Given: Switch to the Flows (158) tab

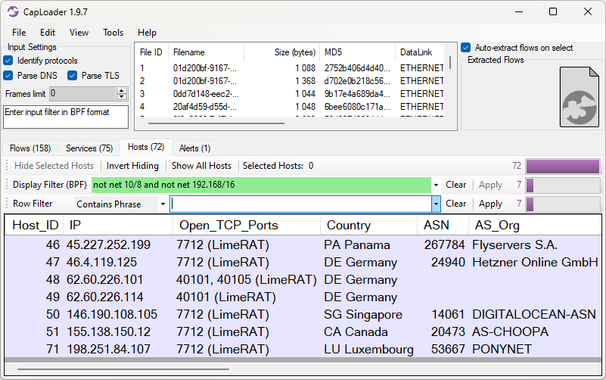Looking at the screenshot, I should 30,148.
